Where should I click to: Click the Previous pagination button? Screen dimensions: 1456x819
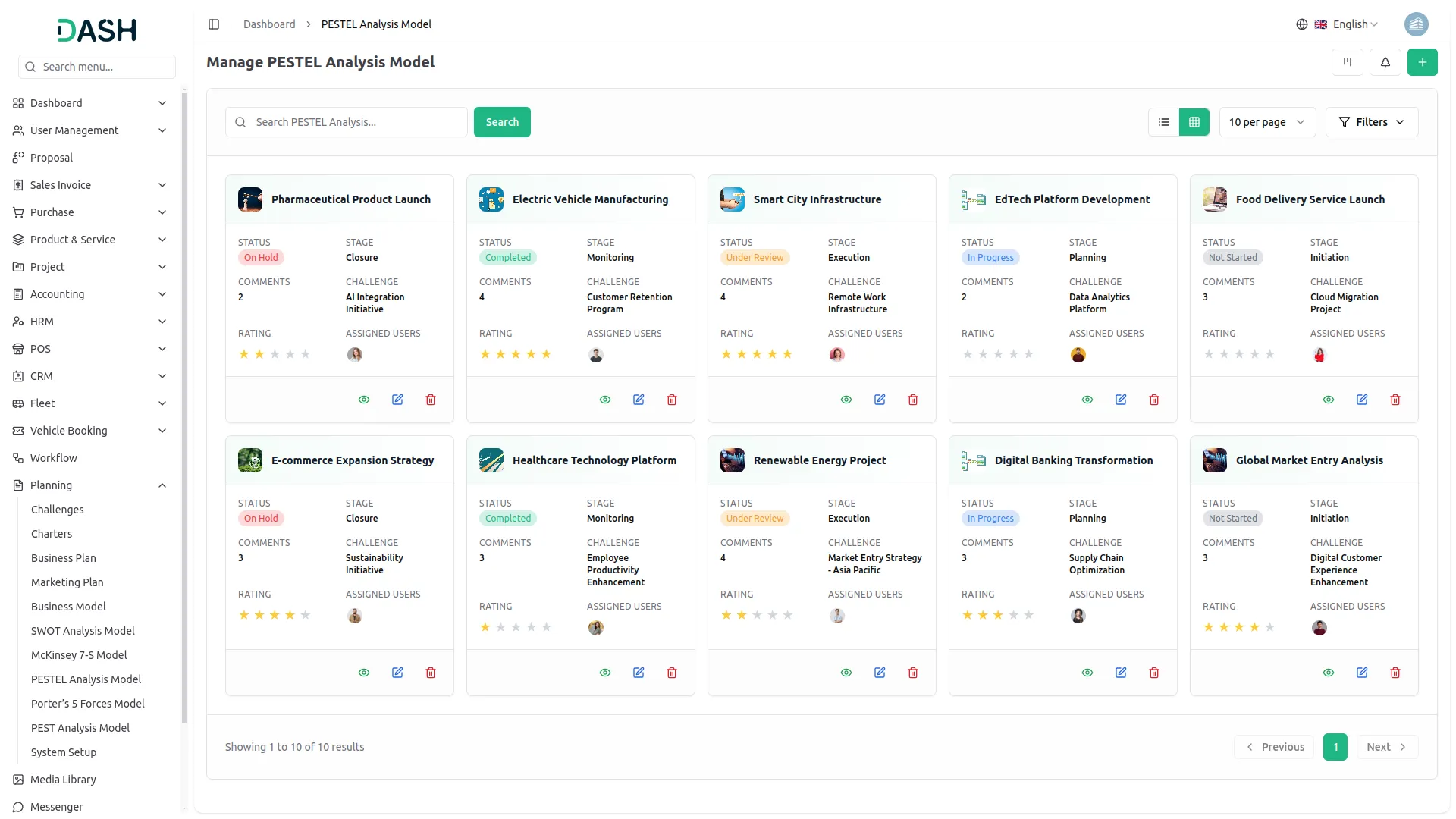[x=1274, y=747]
